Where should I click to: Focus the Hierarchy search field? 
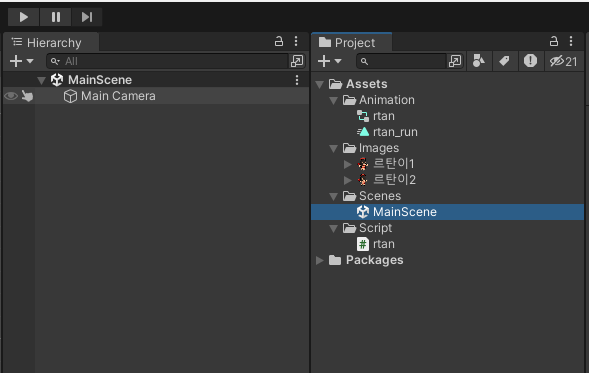[167, 61]
